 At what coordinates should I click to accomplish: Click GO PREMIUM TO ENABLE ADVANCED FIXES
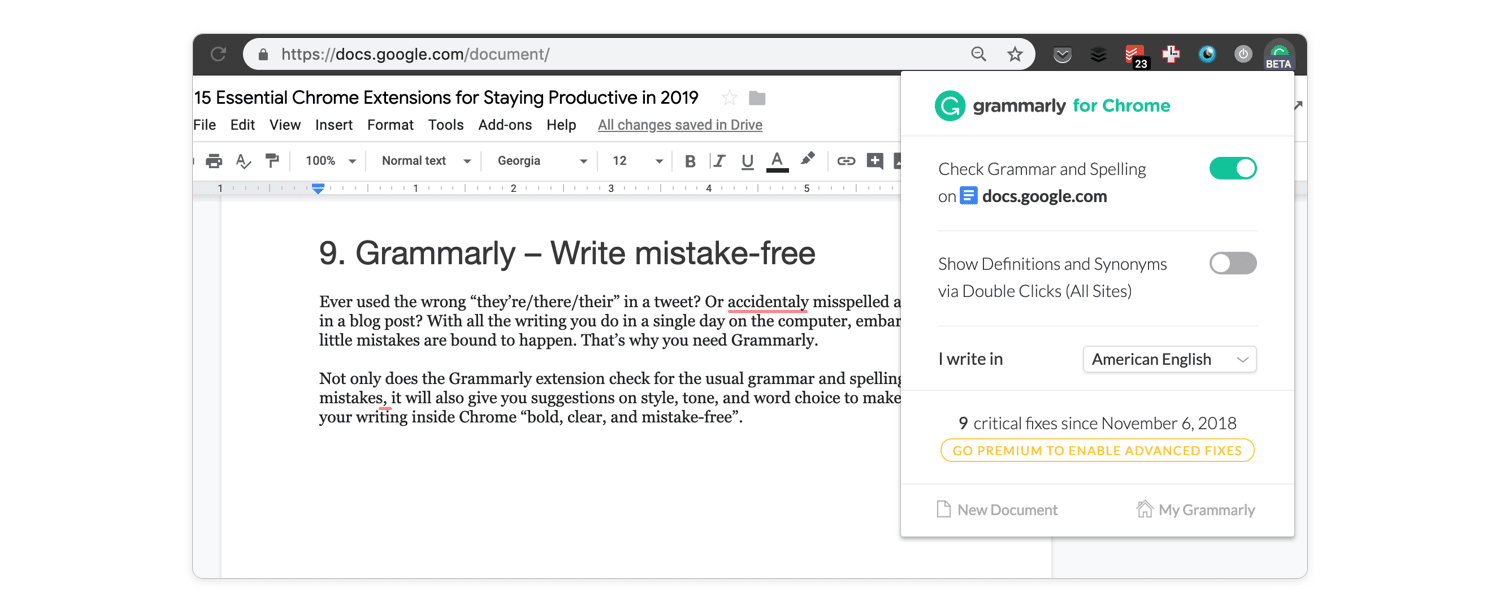(1097, 450)
